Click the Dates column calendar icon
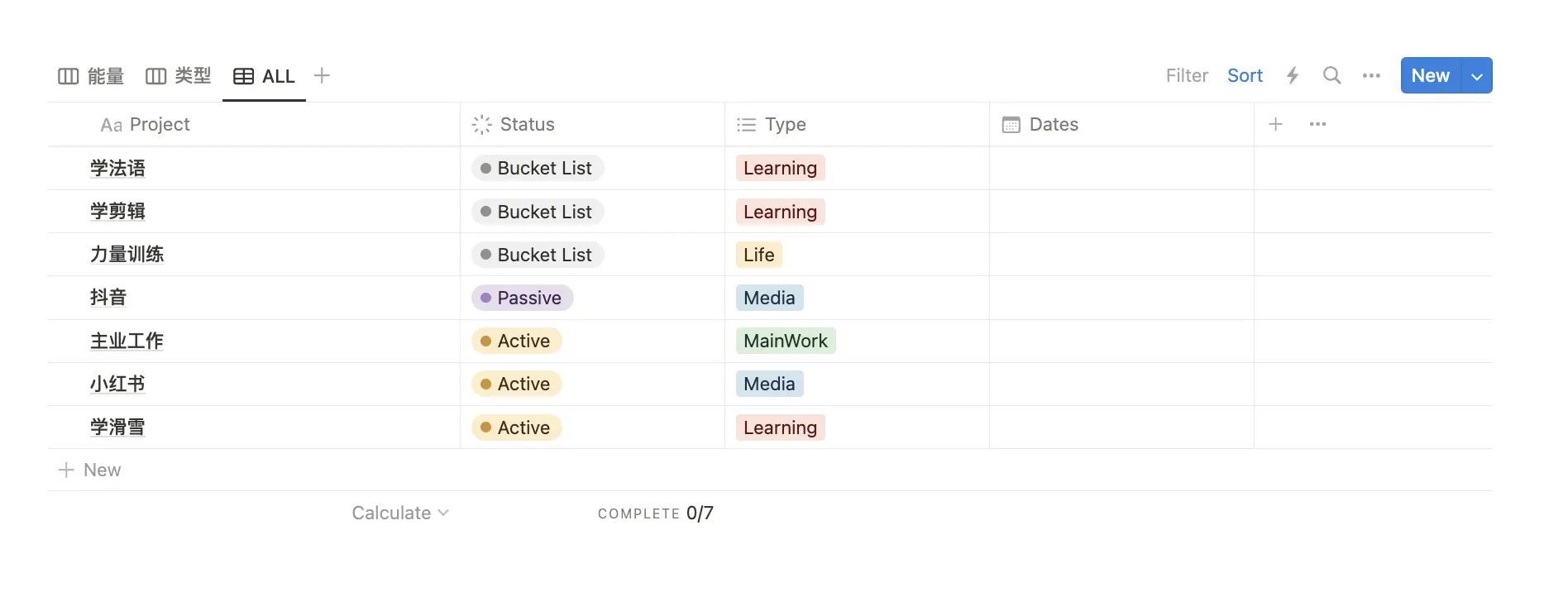This screenshot has height=597, width=1568. click(x=1011, y=125)
